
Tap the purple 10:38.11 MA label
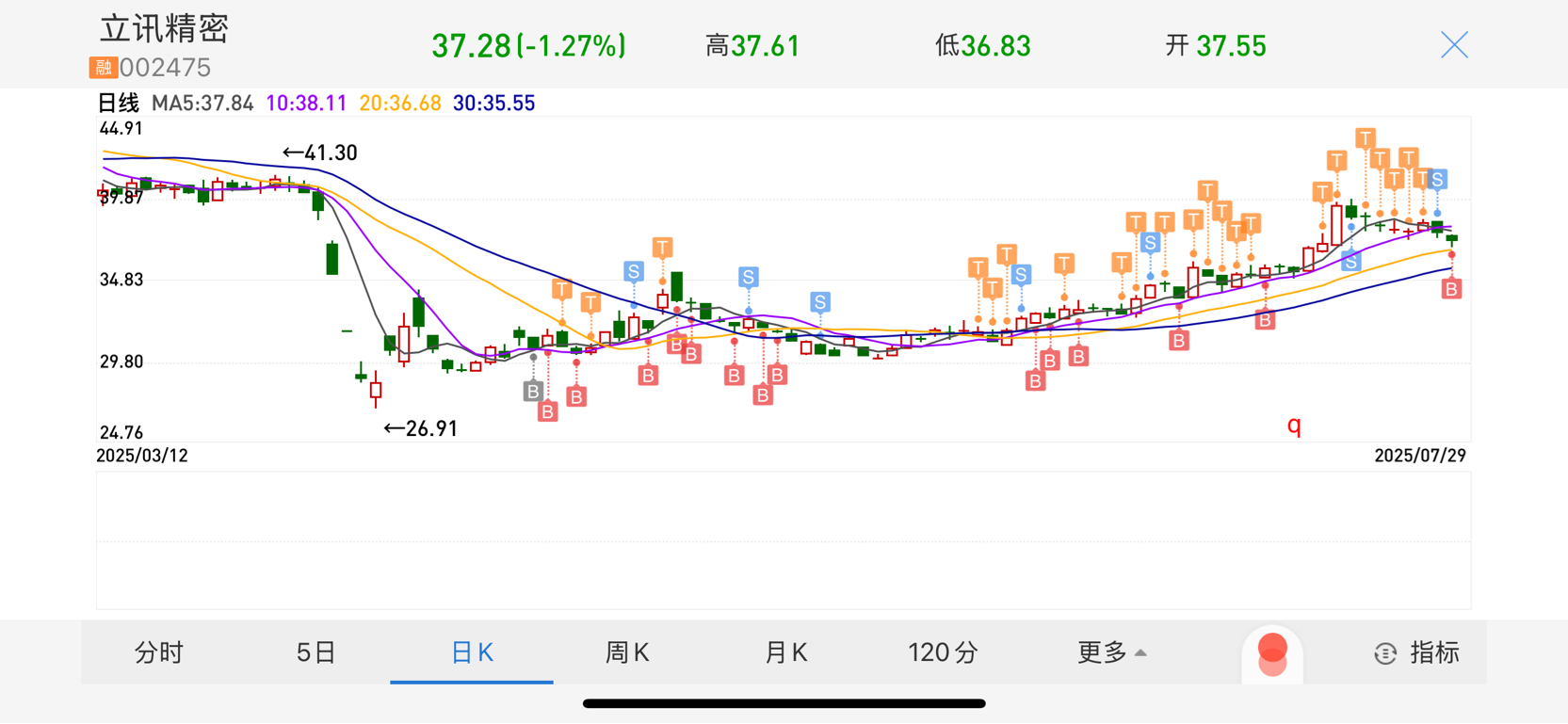pos(306,104)
